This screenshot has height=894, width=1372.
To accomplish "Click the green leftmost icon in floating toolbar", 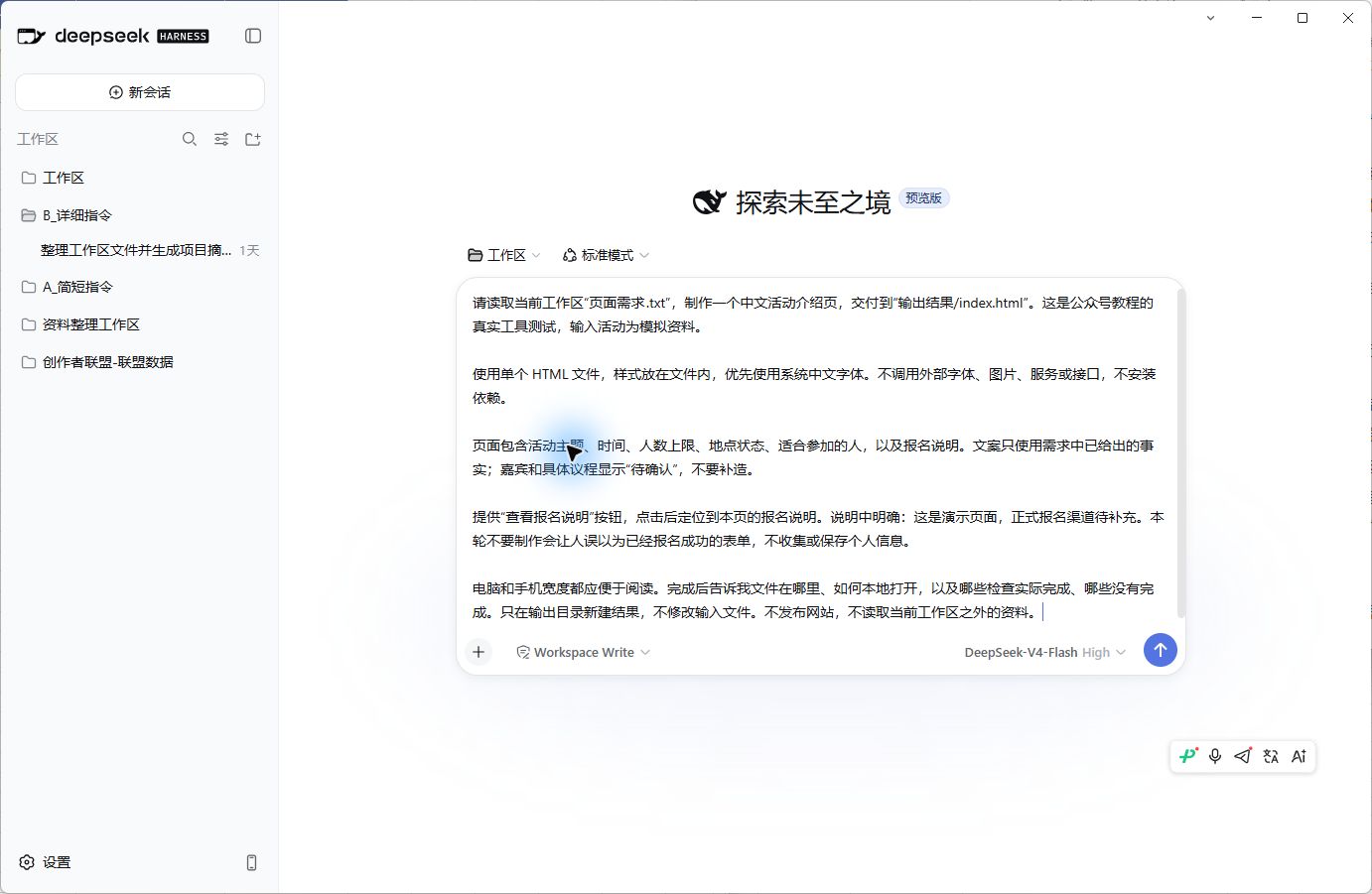I will point(1187,756).
